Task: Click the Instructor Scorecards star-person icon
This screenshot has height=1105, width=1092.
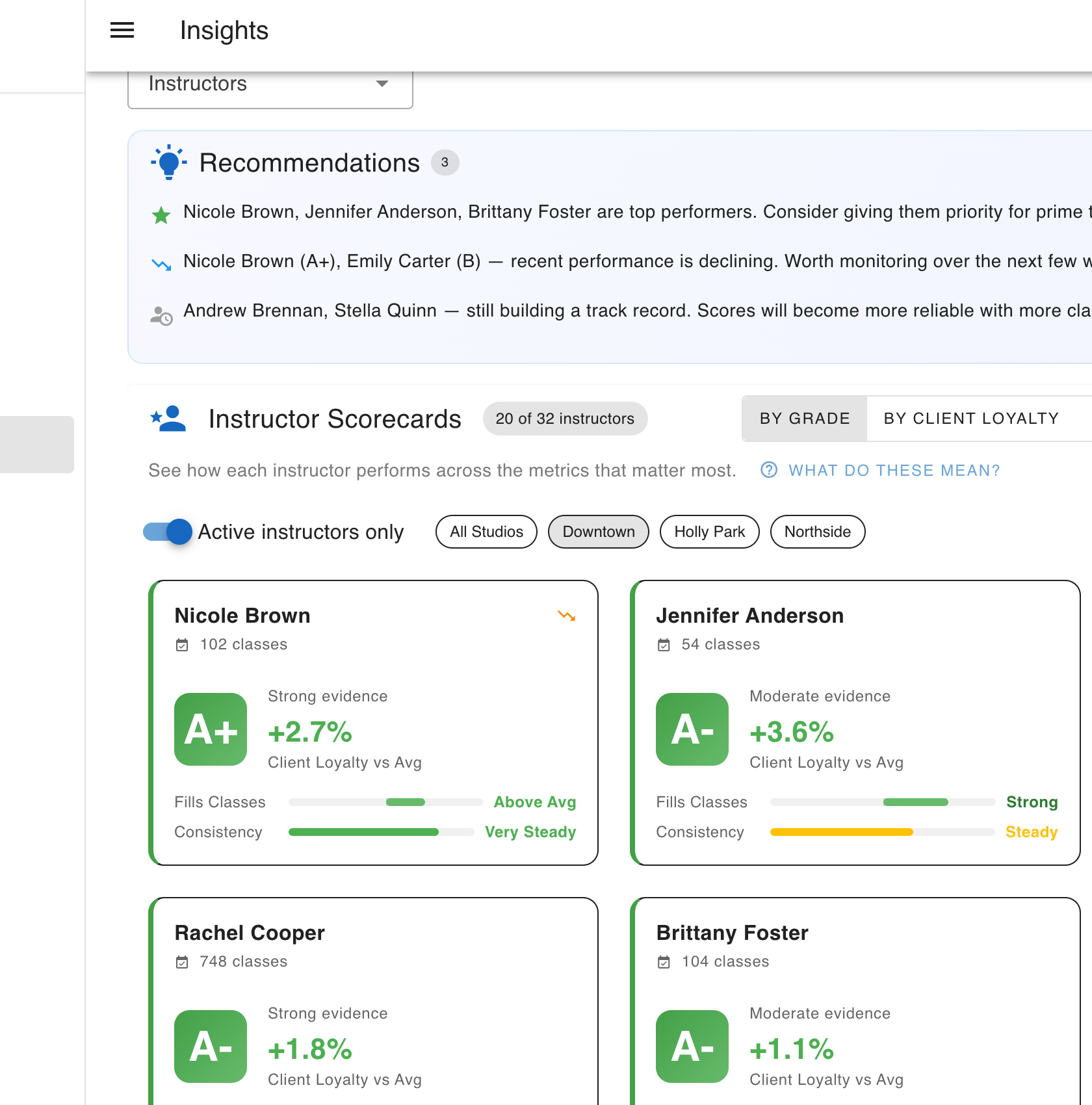Action: click(168, 419)
